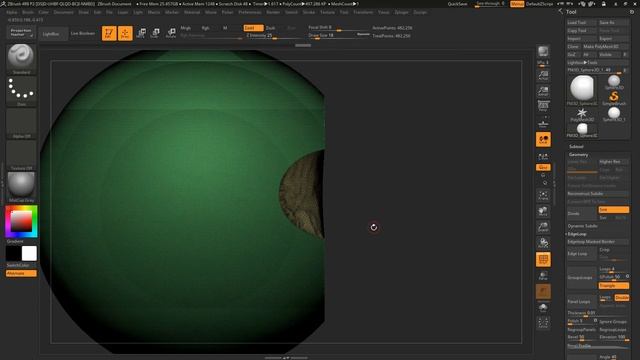Click the L.Sym icon
Screen dimensions: 640x360
tap(543, 156)
